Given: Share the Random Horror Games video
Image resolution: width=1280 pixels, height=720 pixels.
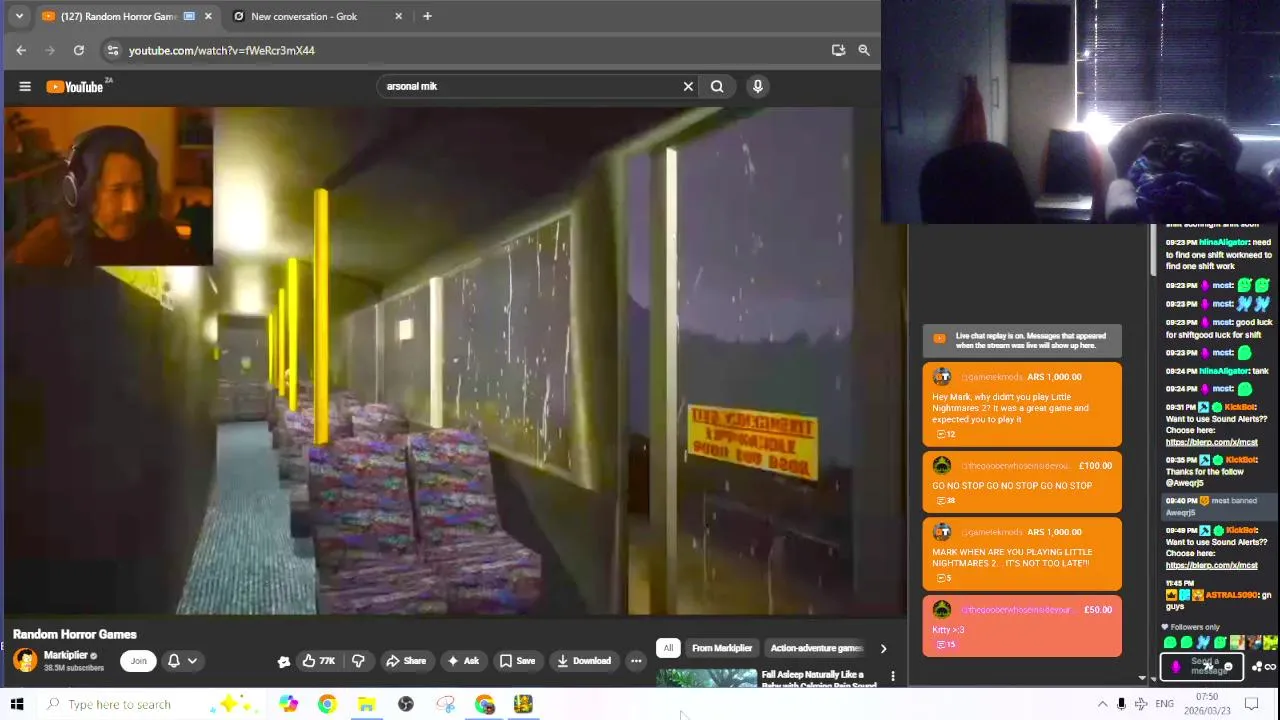Looking at the screenshot, I should pyautogui.click(x=406, y=661).
